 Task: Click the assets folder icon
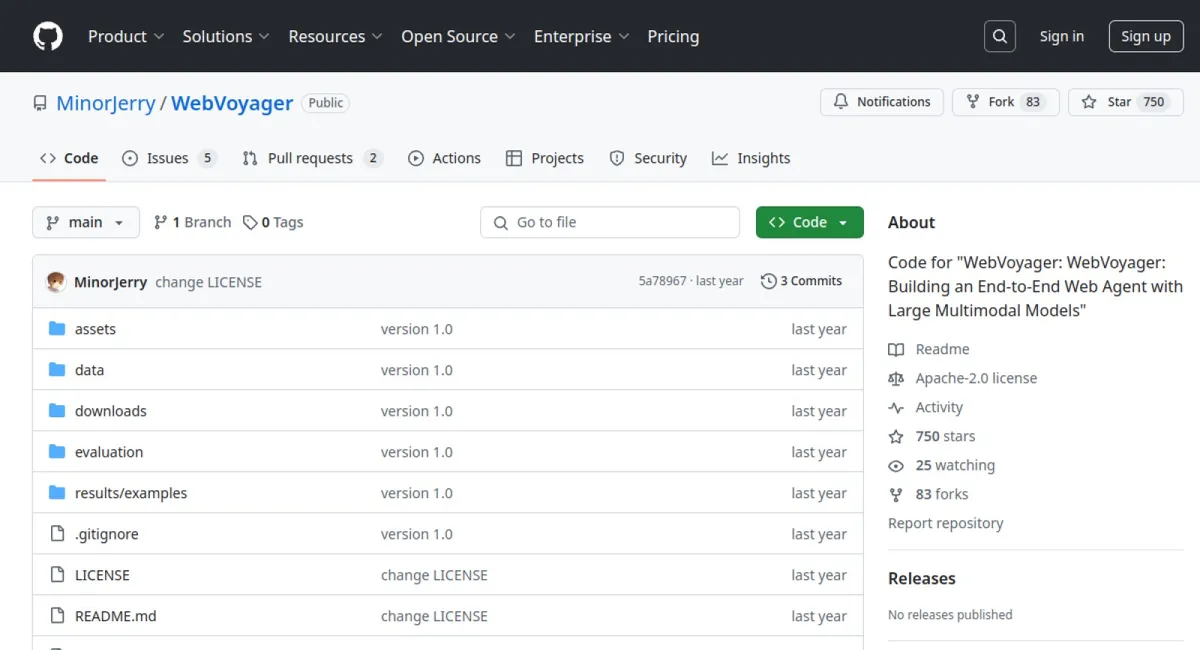click(x=57, y=329)
